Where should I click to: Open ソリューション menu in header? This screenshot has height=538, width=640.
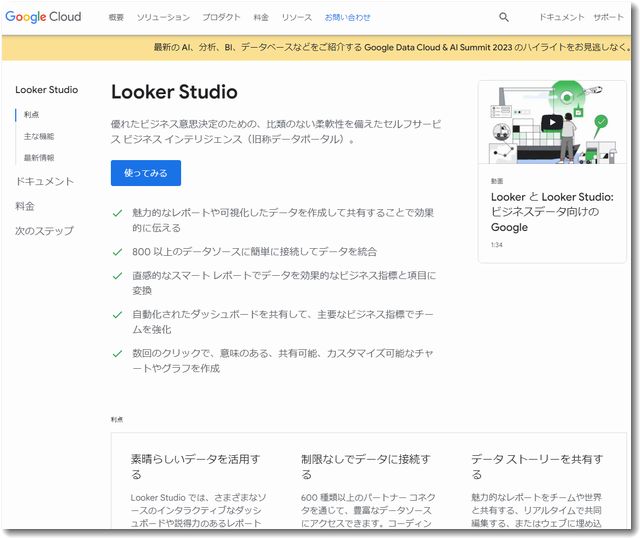click(163, 18)
